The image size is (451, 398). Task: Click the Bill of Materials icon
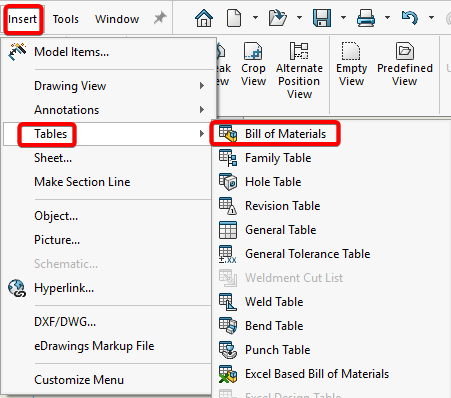point(228,134)
